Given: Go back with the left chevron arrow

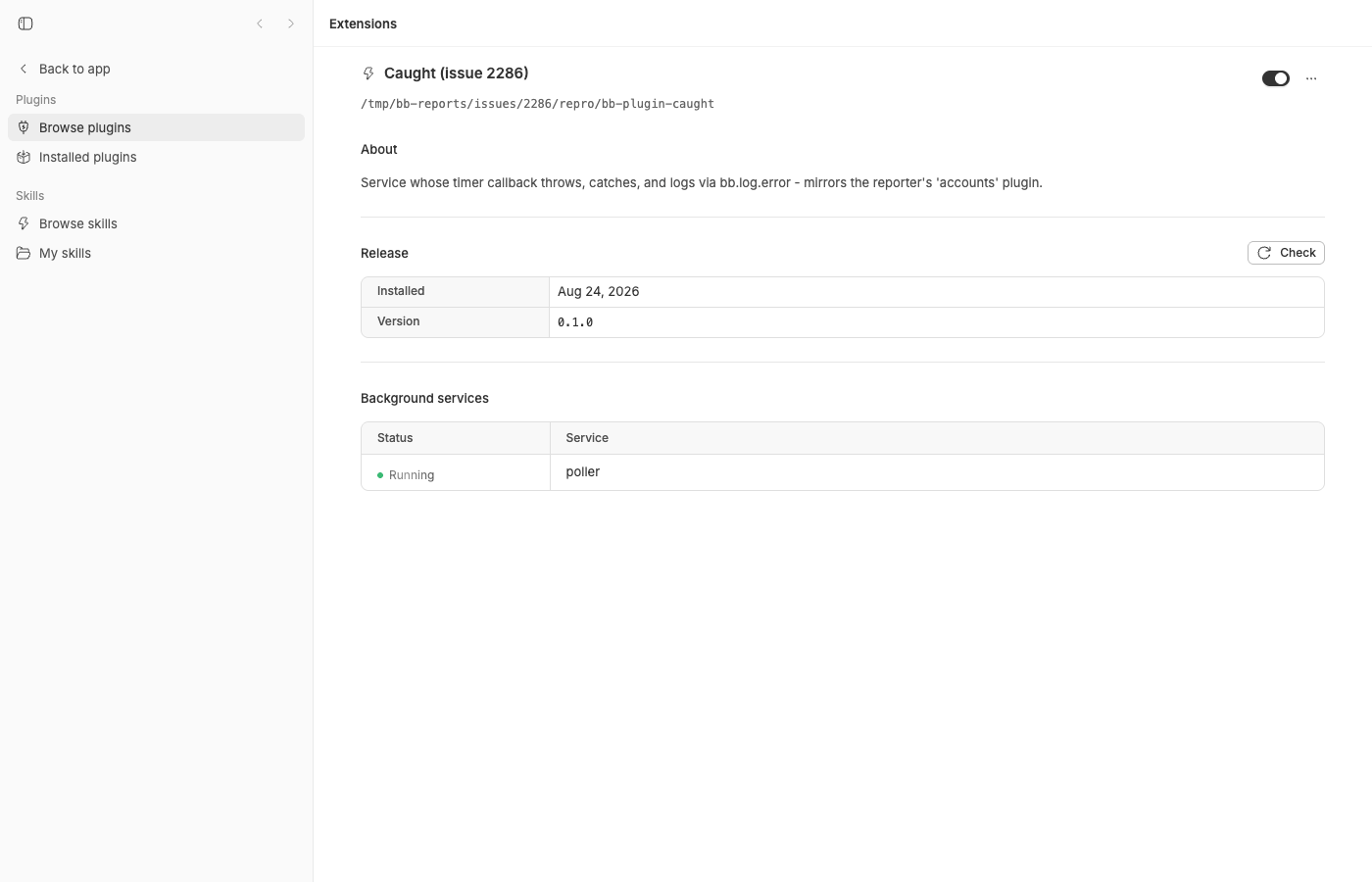Looking at the screenshot, I should (260, 24).
